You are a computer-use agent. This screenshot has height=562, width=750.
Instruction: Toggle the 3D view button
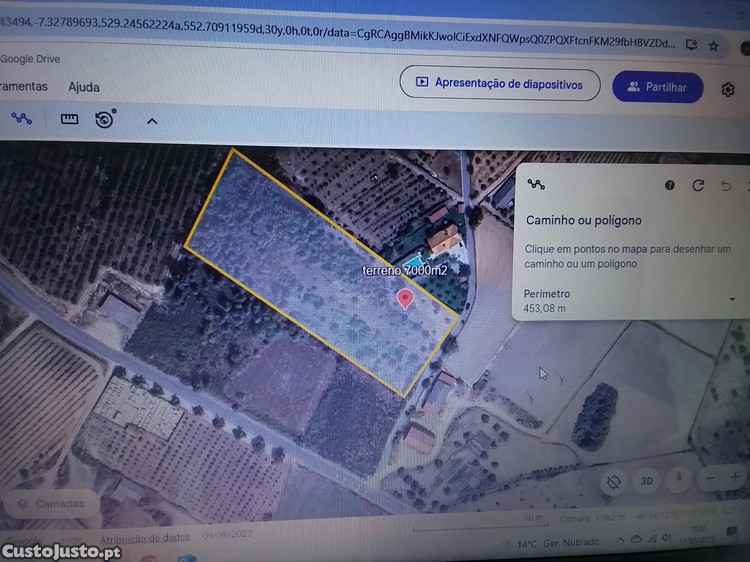[x=647, y=481]
